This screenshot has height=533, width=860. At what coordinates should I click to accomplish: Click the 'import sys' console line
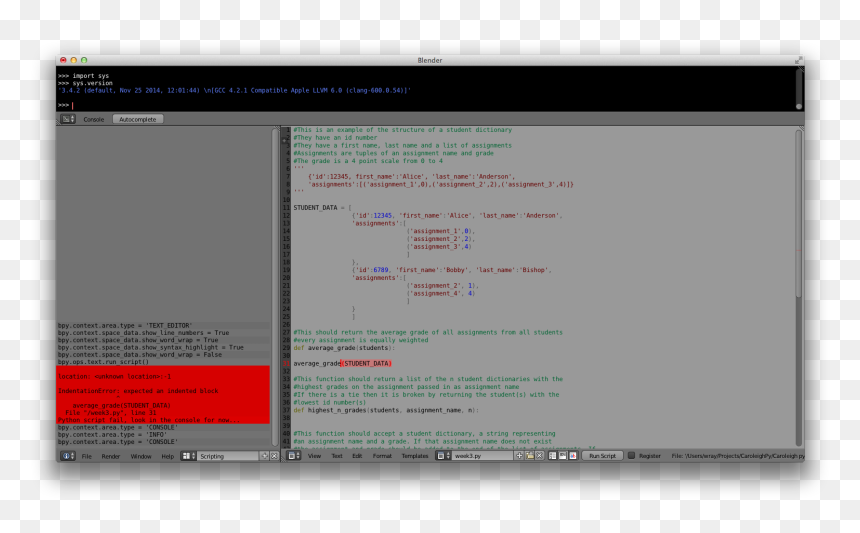click(90, 76)
